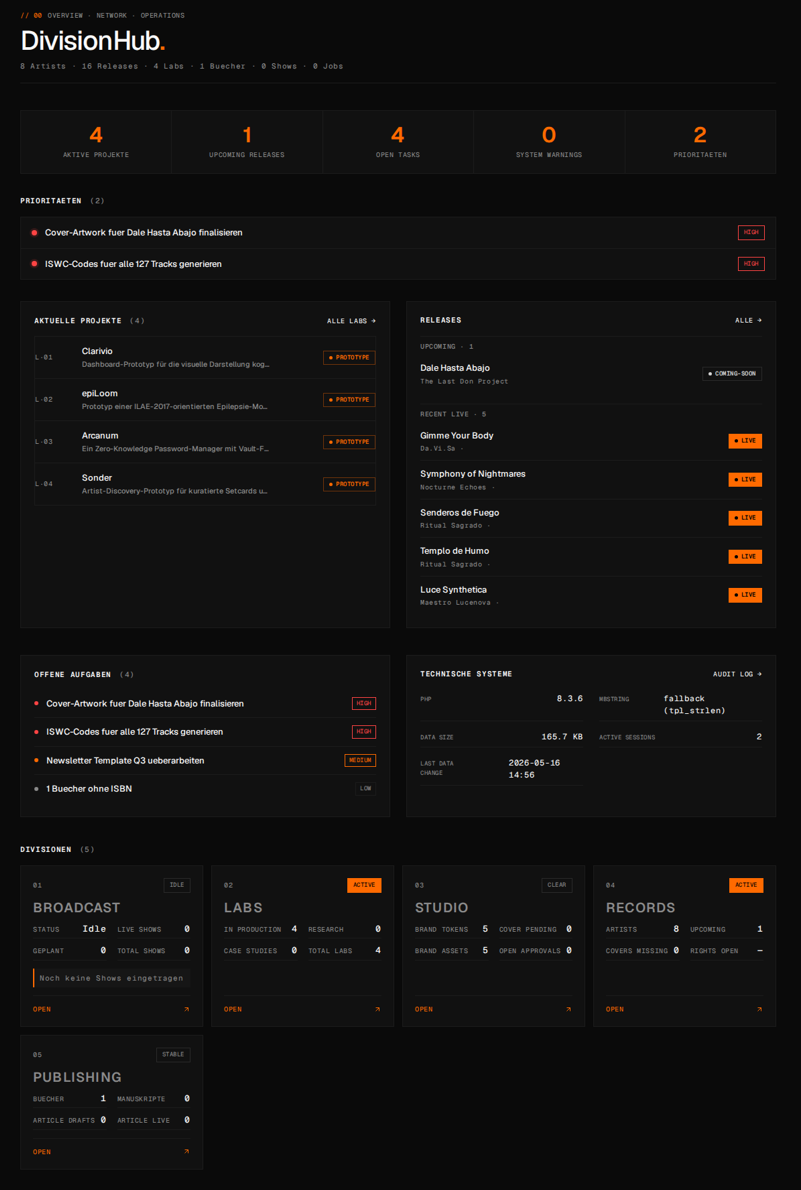This screenshot has height=1190, width=801.
Task: Click LIVE badge for Templo de Humo
Action: (745, 557)
